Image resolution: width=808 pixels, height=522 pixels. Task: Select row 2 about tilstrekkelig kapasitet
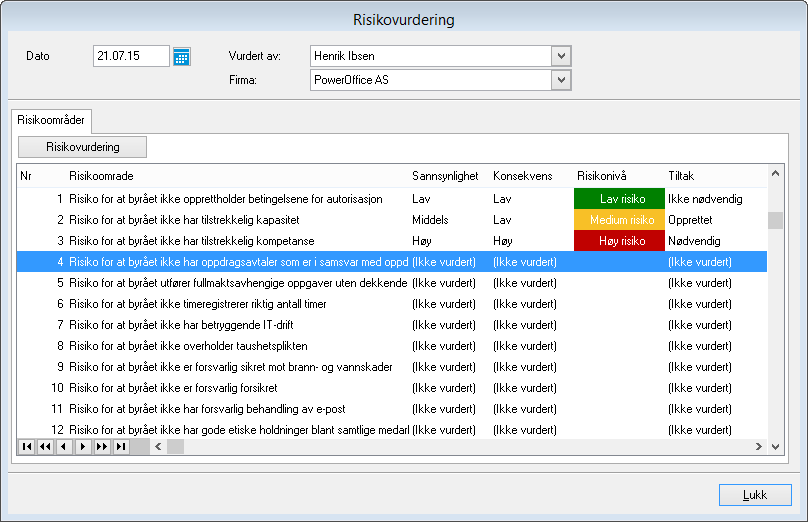coord(392,220)
